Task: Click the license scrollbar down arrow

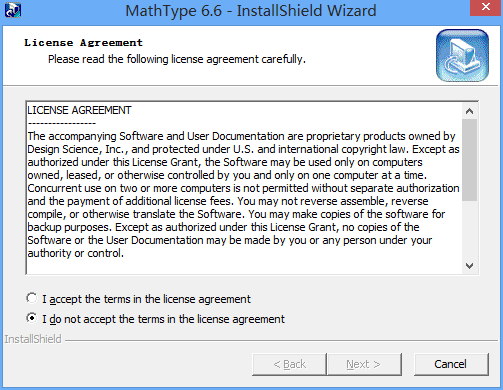Action: (469, 266)
